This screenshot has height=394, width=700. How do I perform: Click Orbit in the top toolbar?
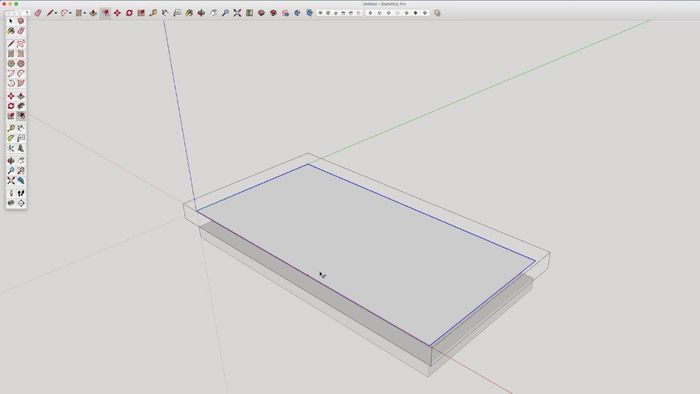pyautogui.click(x=201, y=13)
